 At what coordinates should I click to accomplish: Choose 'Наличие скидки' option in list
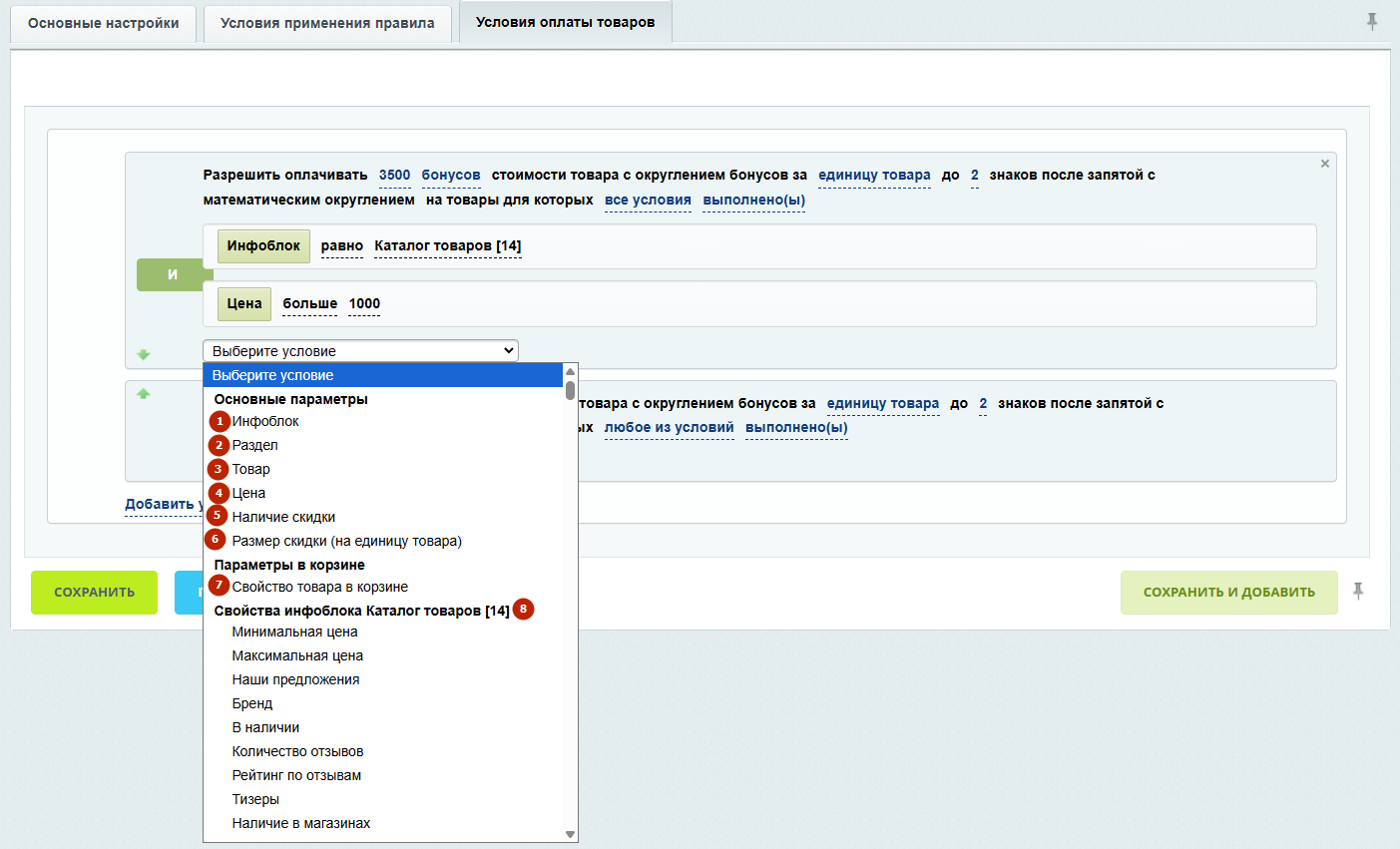(x=283, y=517)
